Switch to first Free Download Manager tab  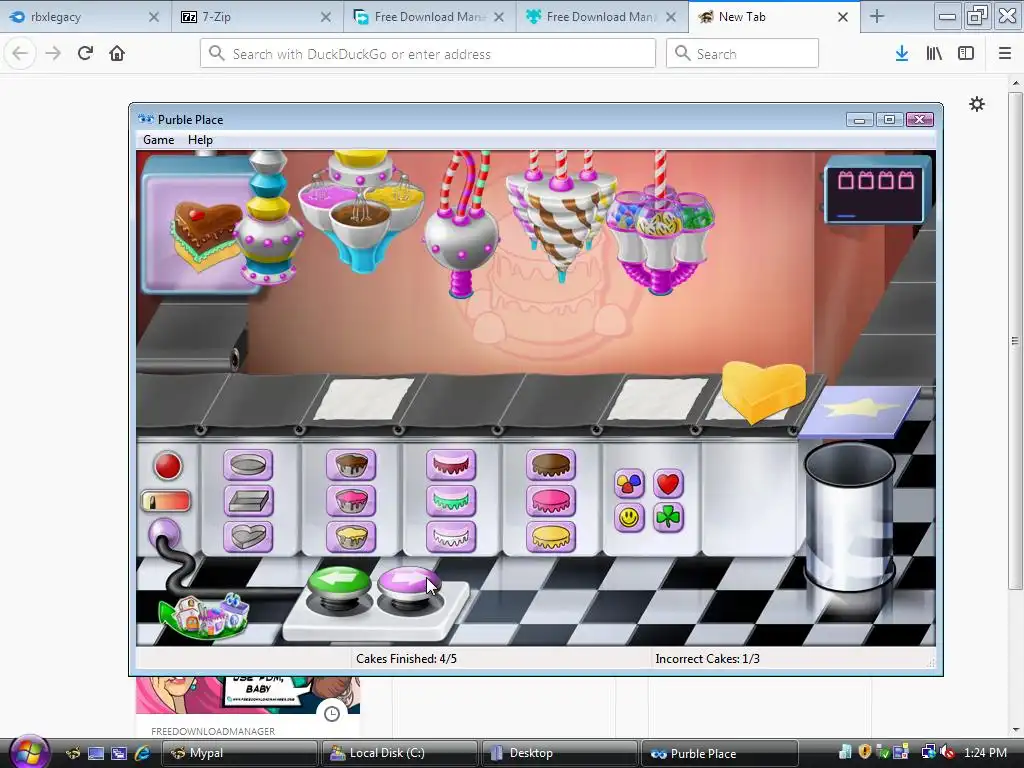430,17
